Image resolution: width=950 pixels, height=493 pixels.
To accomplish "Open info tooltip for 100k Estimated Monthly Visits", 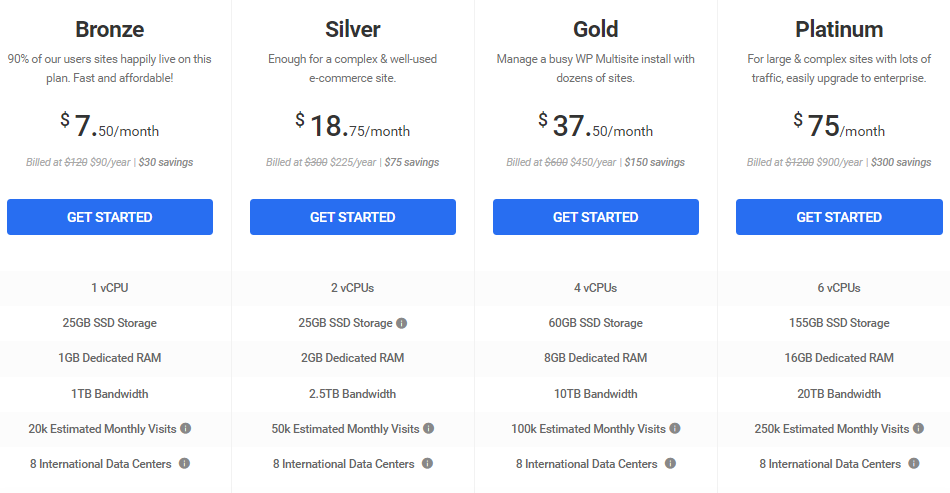I will coord(675,429).
